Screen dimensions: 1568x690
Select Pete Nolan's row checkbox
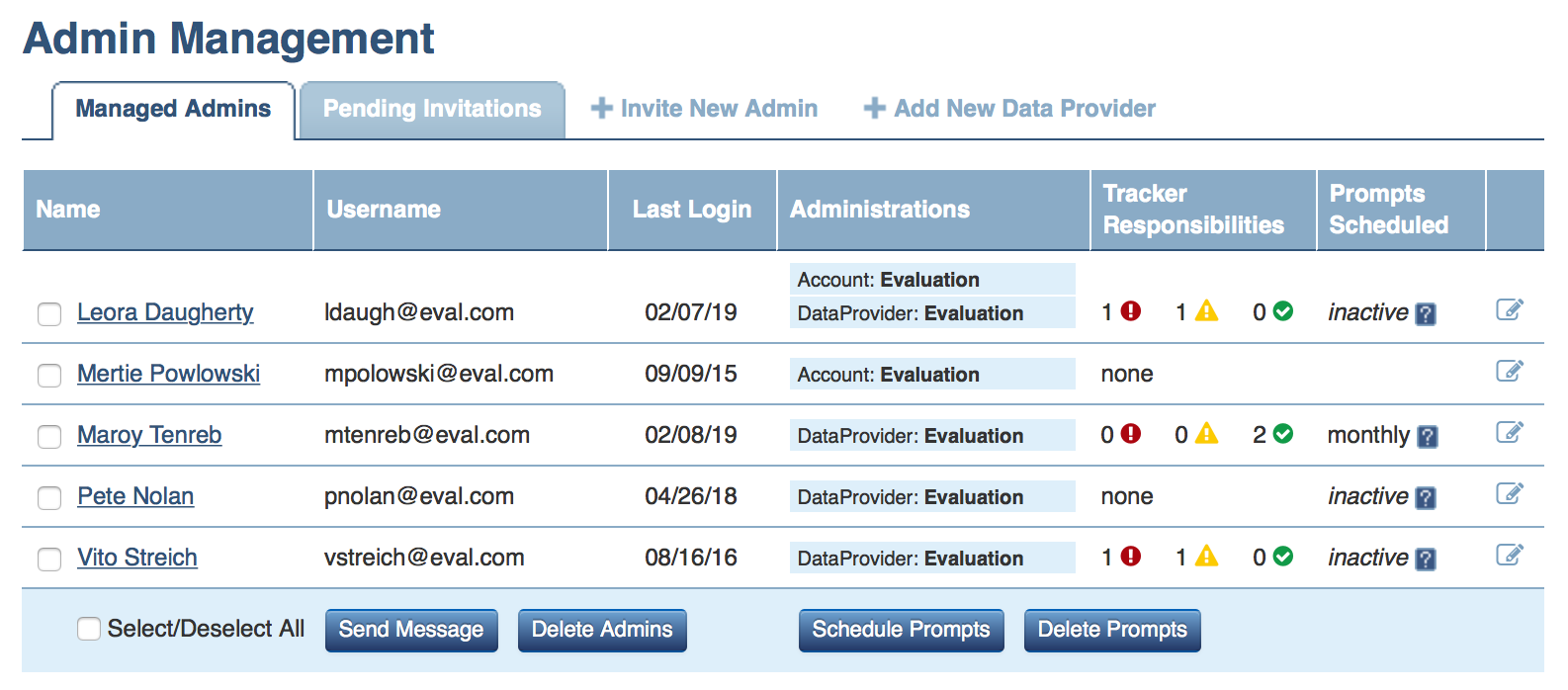[49, 498]
